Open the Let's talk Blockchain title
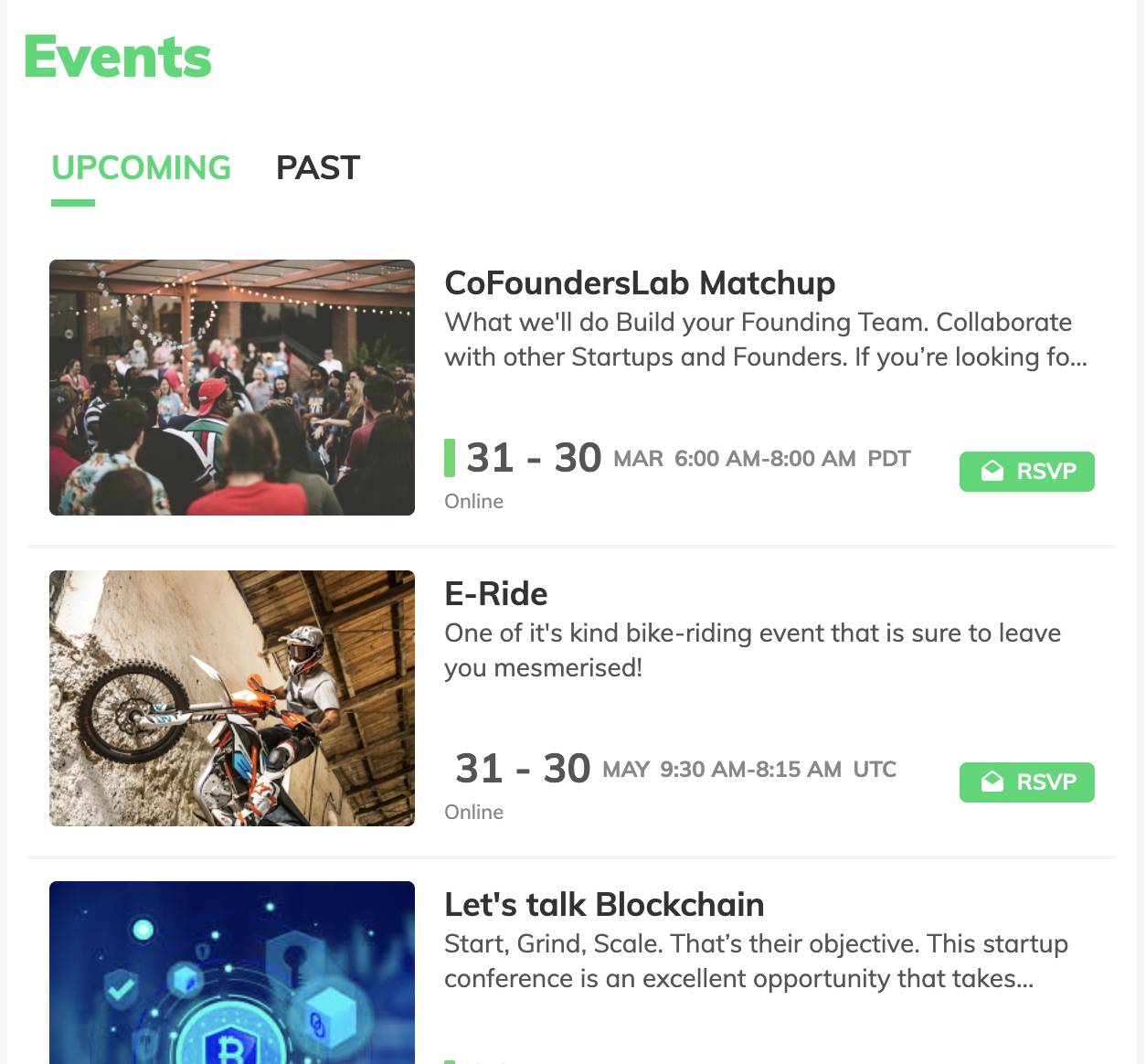Screen dimensions: 1146x1064 [x=604, y=905]
